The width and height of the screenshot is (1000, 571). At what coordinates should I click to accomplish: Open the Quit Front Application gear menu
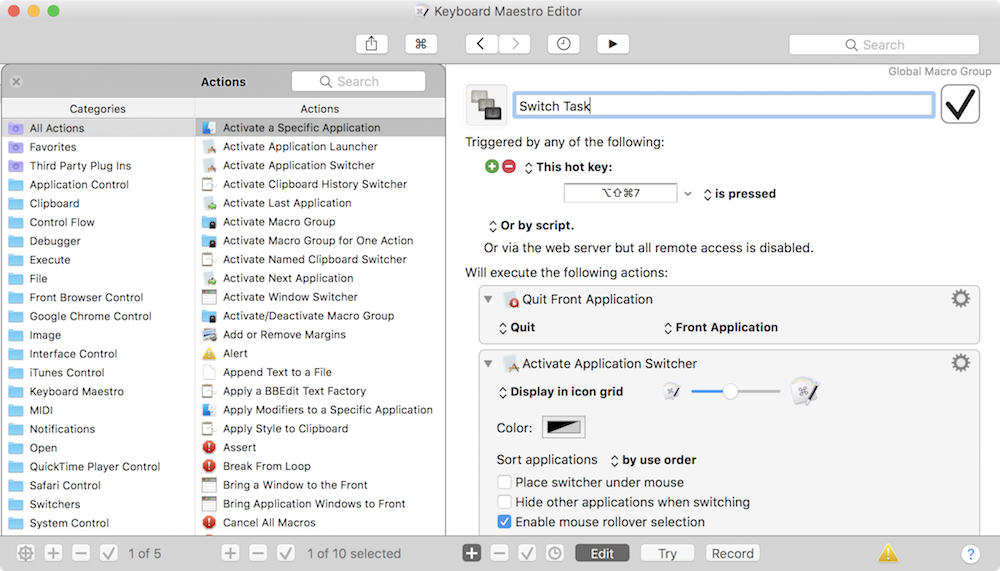[x=960, y=299]
